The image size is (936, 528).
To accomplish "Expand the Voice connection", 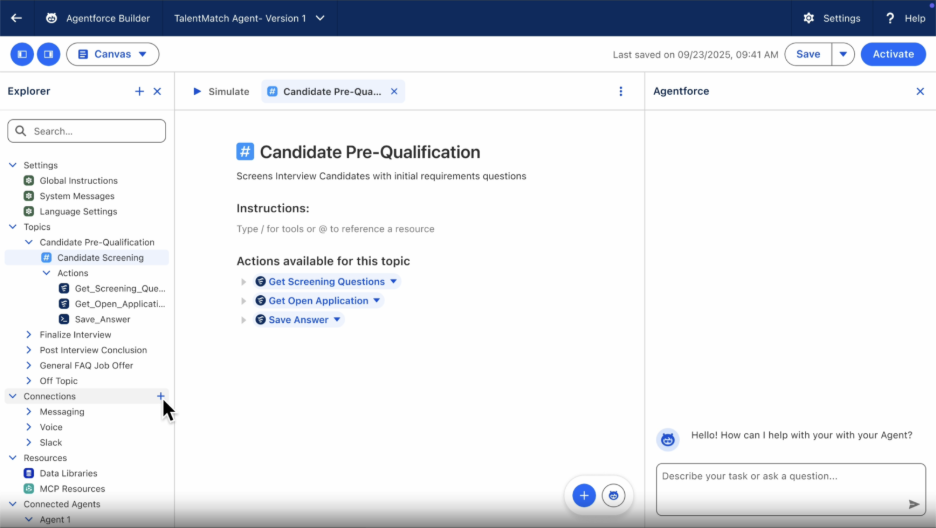I will point(29,427).
